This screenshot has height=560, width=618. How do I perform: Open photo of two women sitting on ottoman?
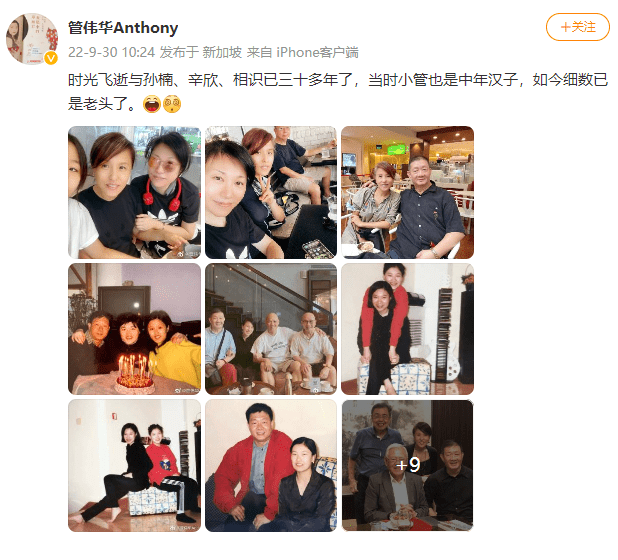click(x=134, y=465)
